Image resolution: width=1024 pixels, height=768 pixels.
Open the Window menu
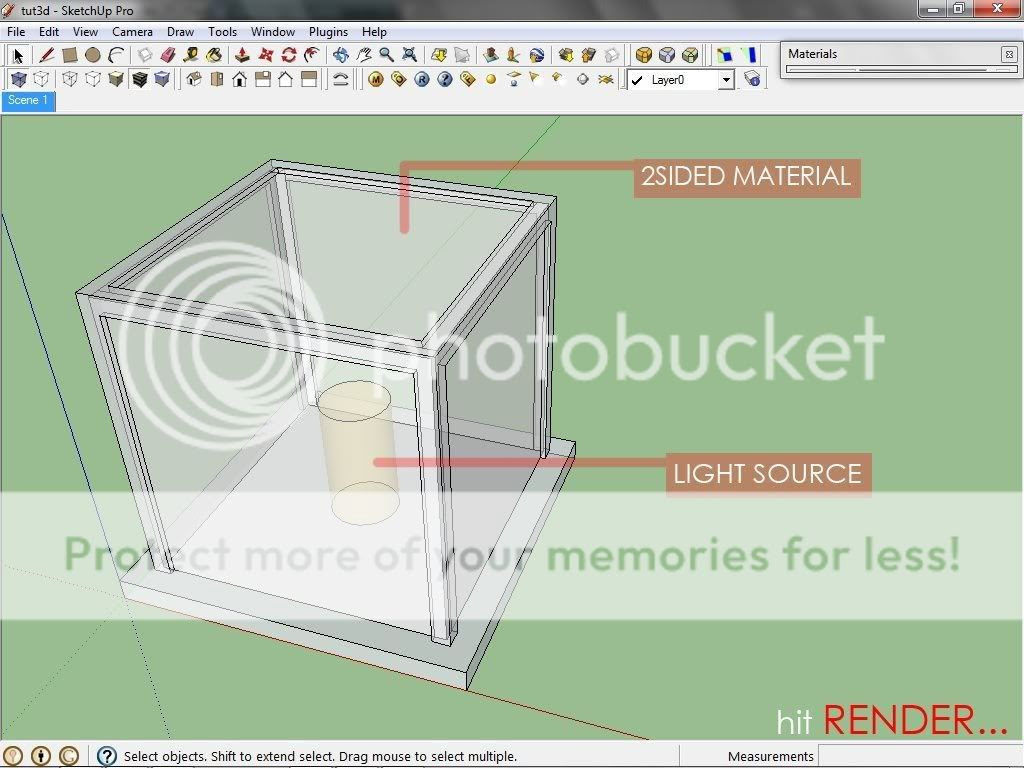pyautogui.click(x=272, y=31)
